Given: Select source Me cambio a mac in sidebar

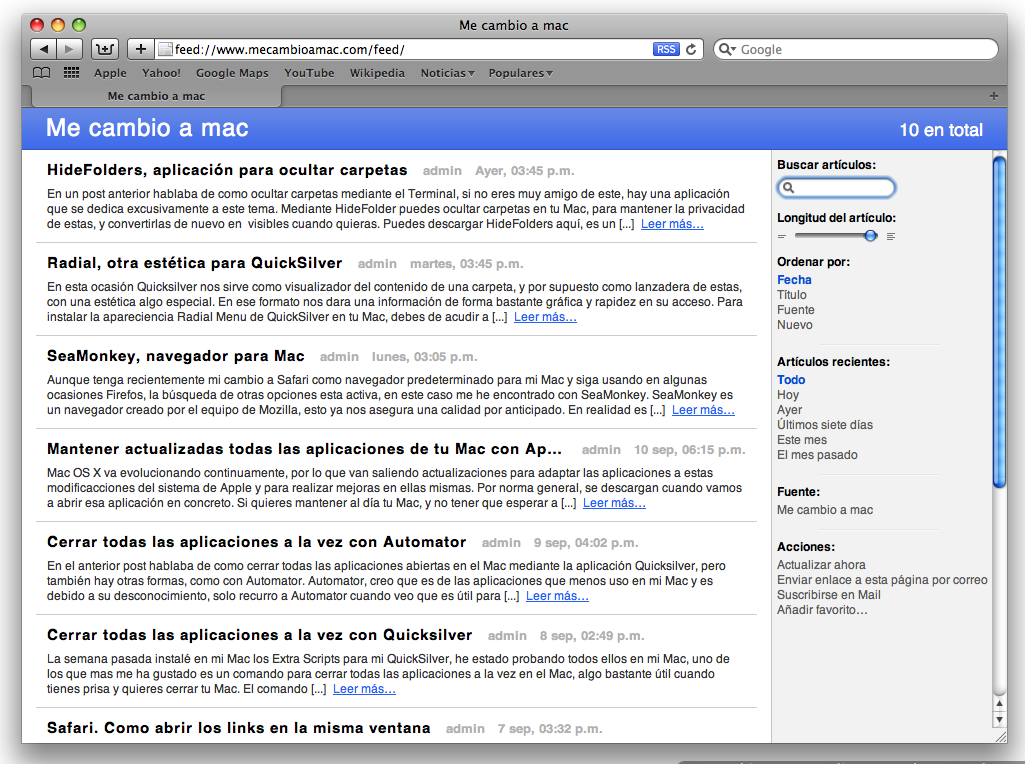Looking at the screenshot, I should tap(825, 510).
